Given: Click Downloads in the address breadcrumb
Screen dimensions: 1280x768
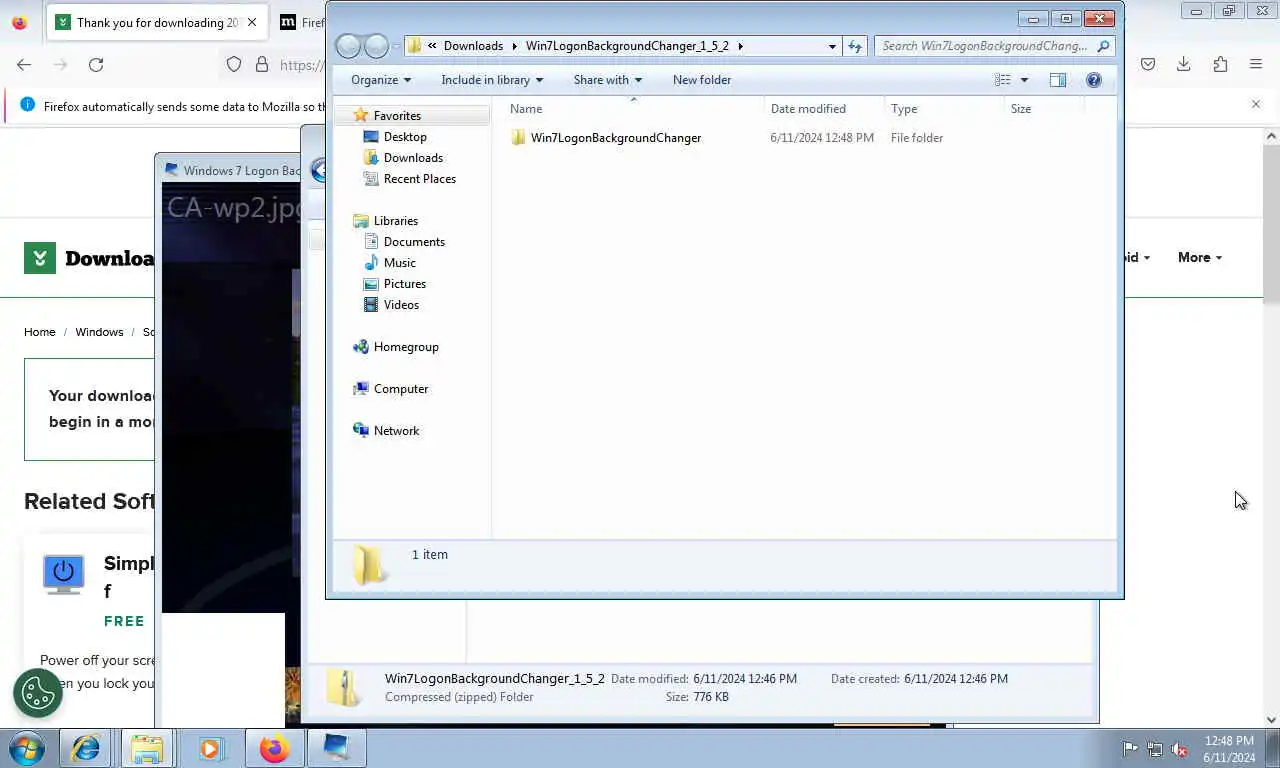Looking at the screenshot, I should [473, 46].
